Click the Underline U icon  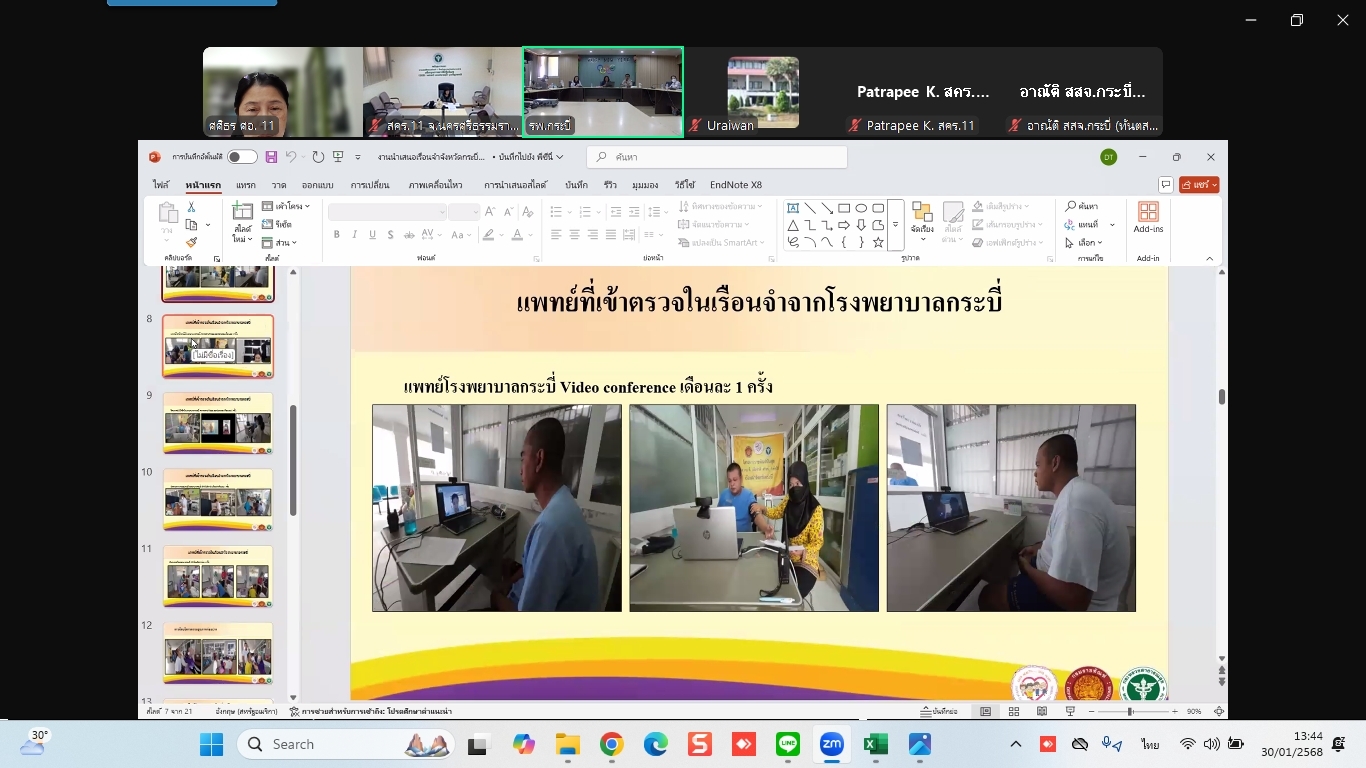[x=373, y=235]
